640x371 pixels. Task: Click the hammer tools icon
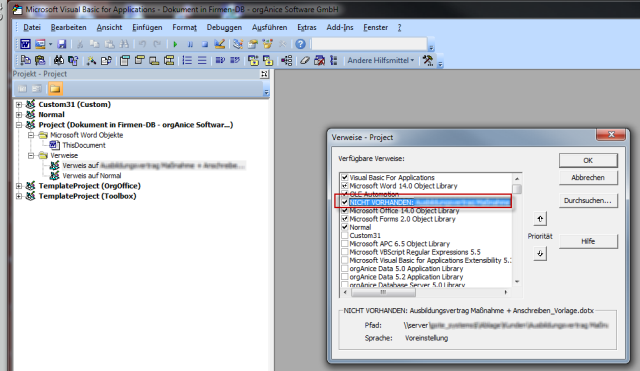[x=428, y=60]
